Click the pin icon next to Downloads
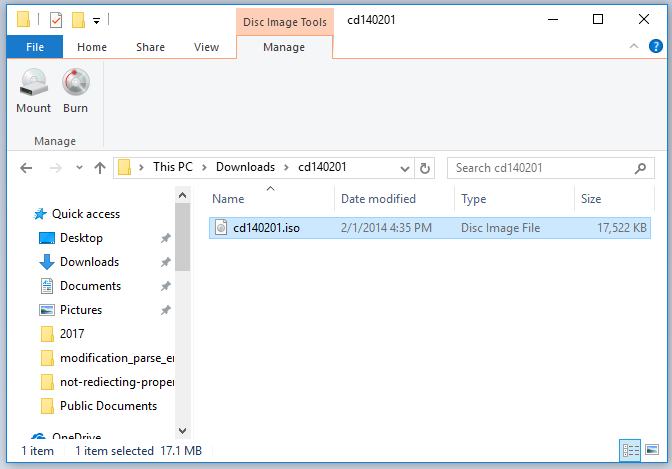Viewport: 672px width, 469px height. click(165, 262)
